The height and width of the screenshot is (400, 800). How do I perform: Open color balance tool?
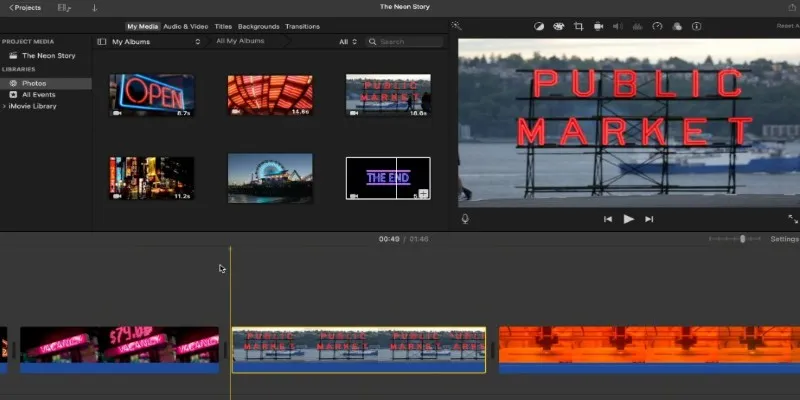tap(539, 27)
